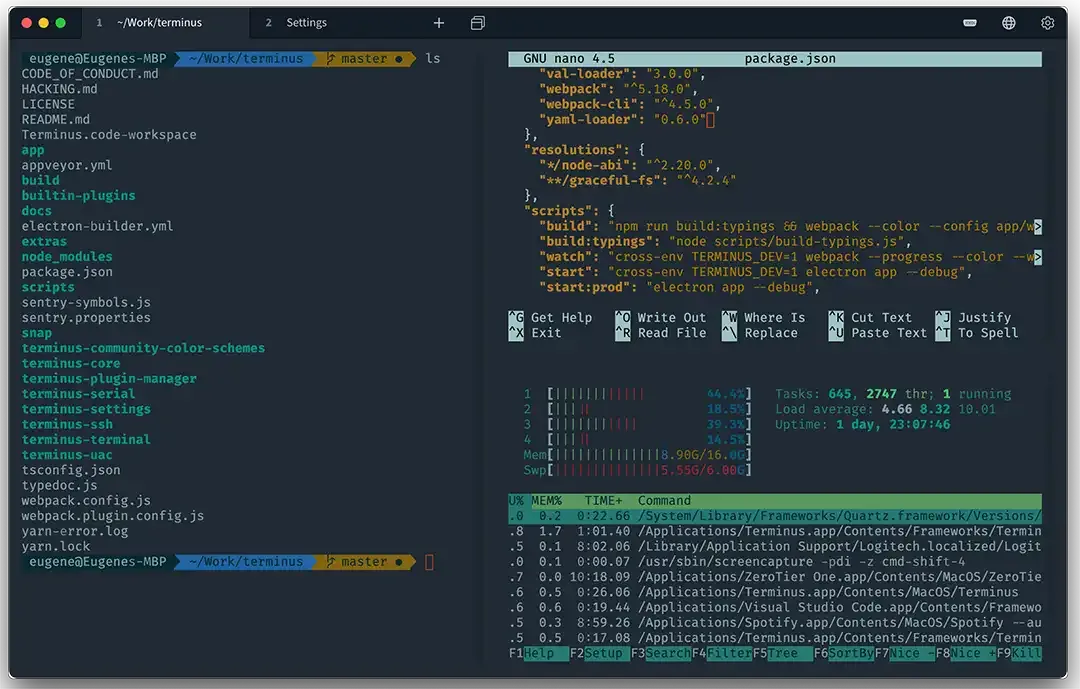1080x689 pixels.
Task: Click CPU 1 usage meter in htop
Action: coord(637,394)
